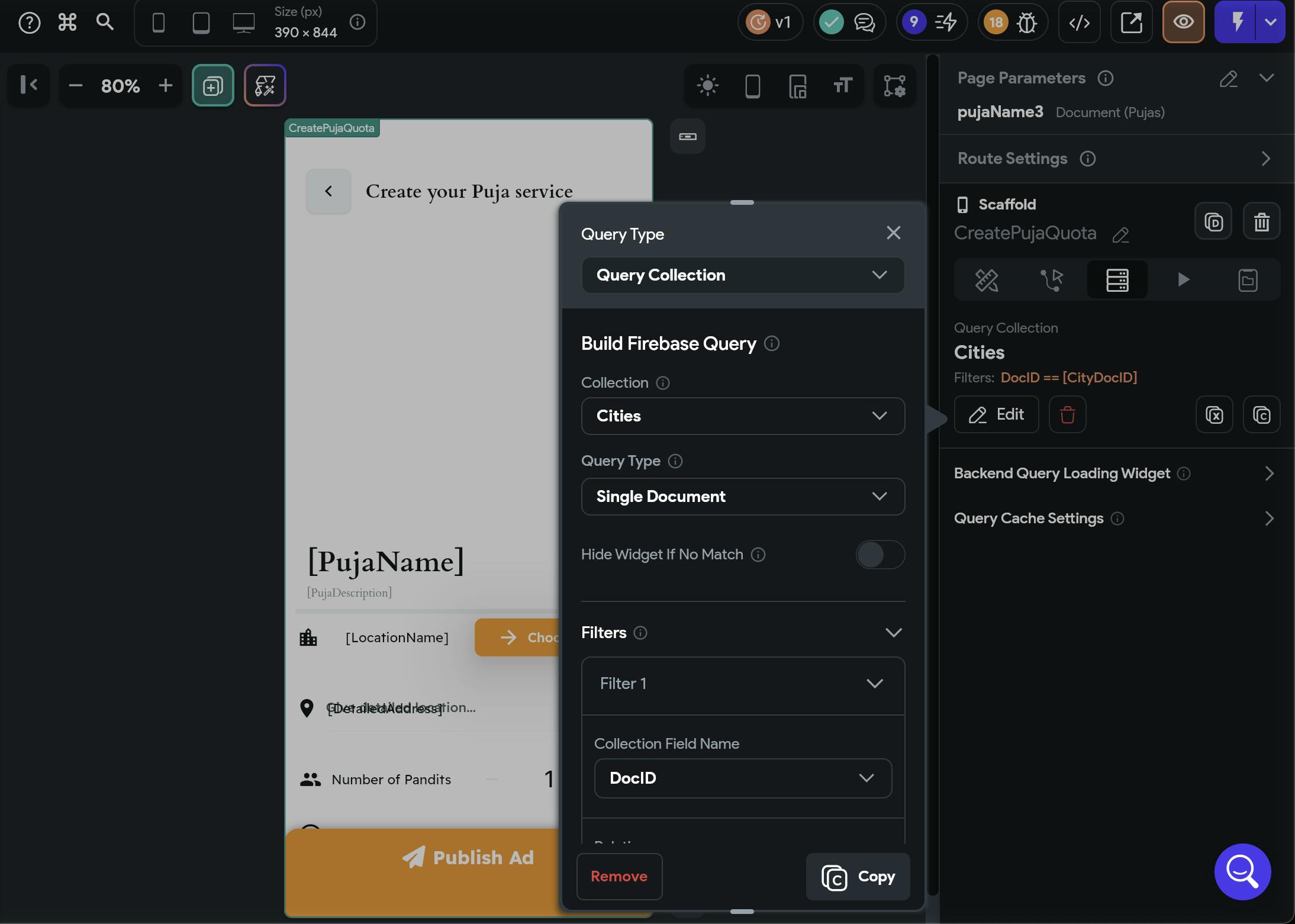1295x924 pixels.
Task: Toggle light mode sun icon
Action: [x=708, y=86]
